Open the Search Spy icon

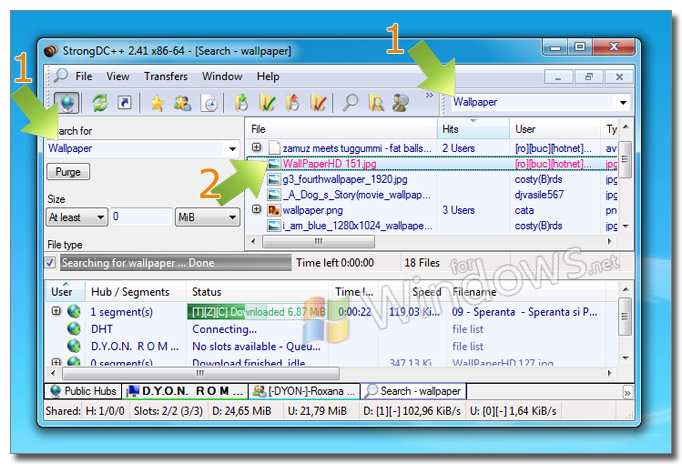point(400,103)
